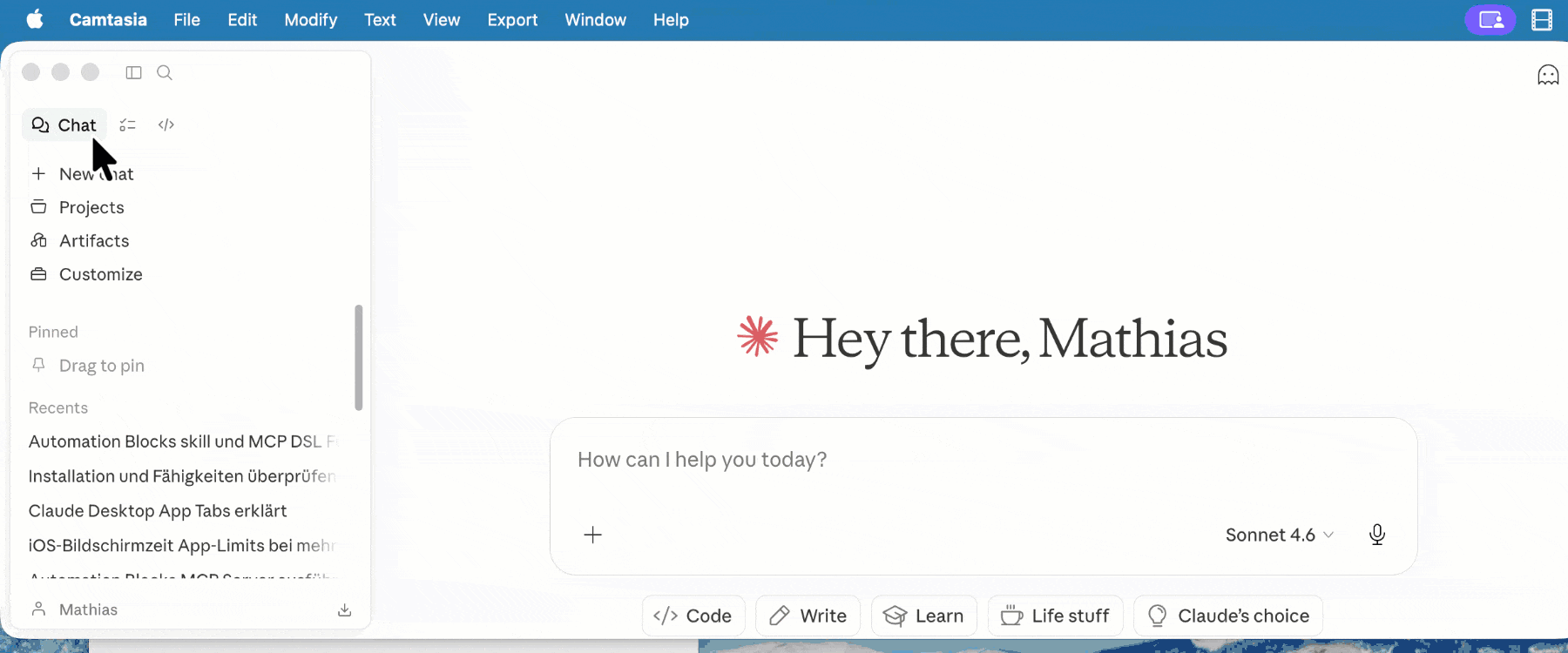Open the Edit menu
The width and height of the screenshot is (1568, 653).
(242, 19)
